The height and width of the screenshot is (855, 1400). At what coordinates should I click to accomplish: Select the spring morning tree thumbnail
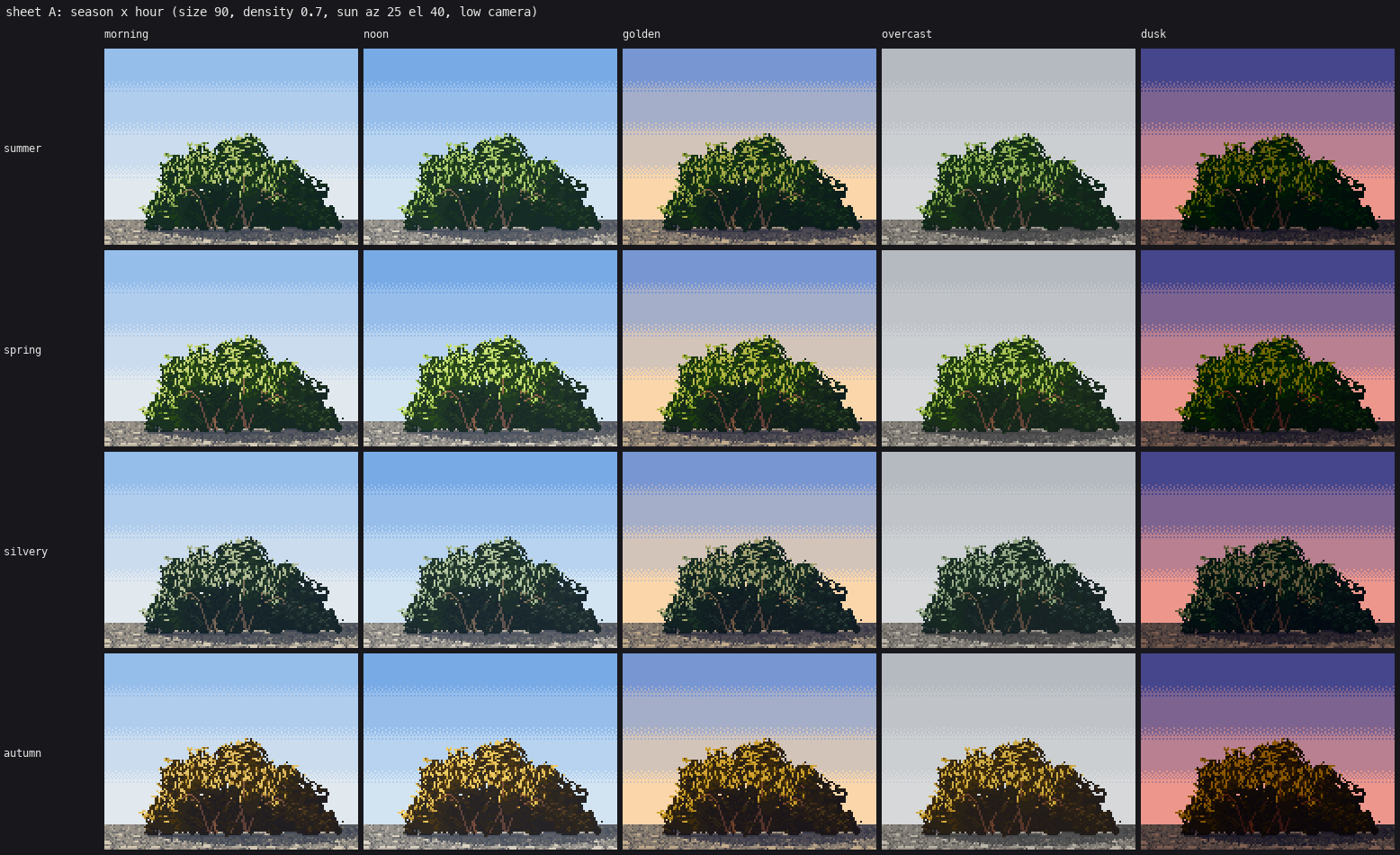tap(231, 348)
